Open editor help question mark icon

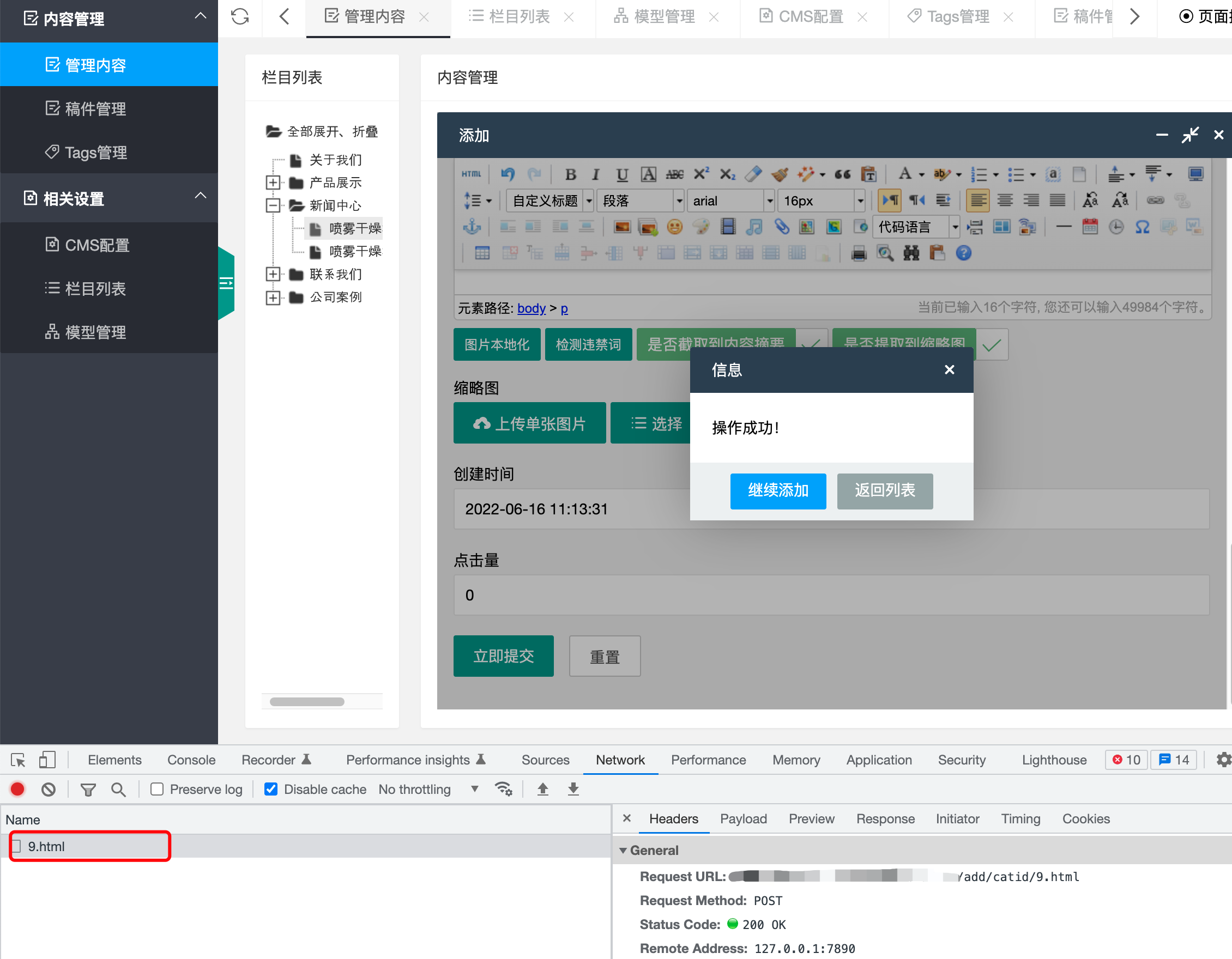963,253
